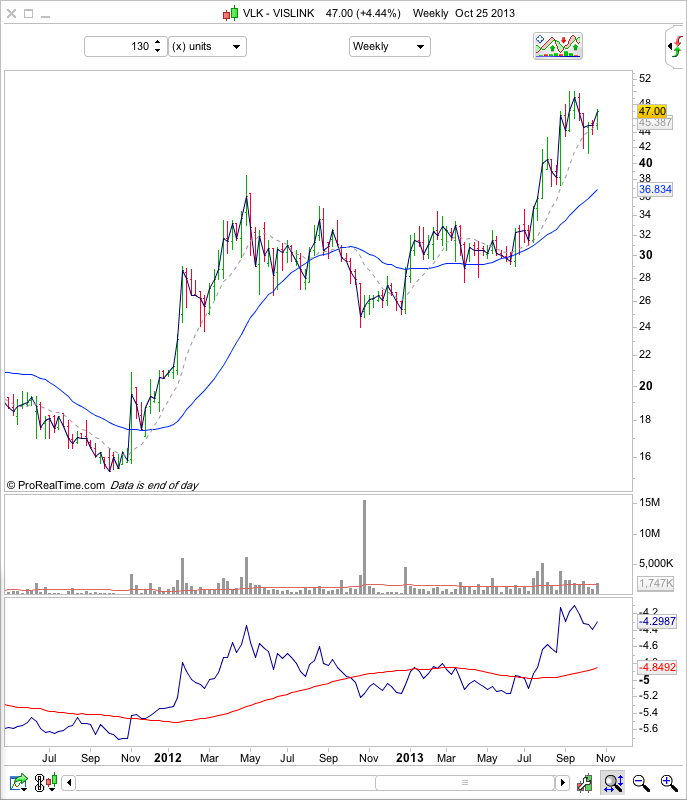This screenshot has height=800, width=687.
Task: Click the 15M volume axis label
Action: pyautogui.click(x=649, y=503)
